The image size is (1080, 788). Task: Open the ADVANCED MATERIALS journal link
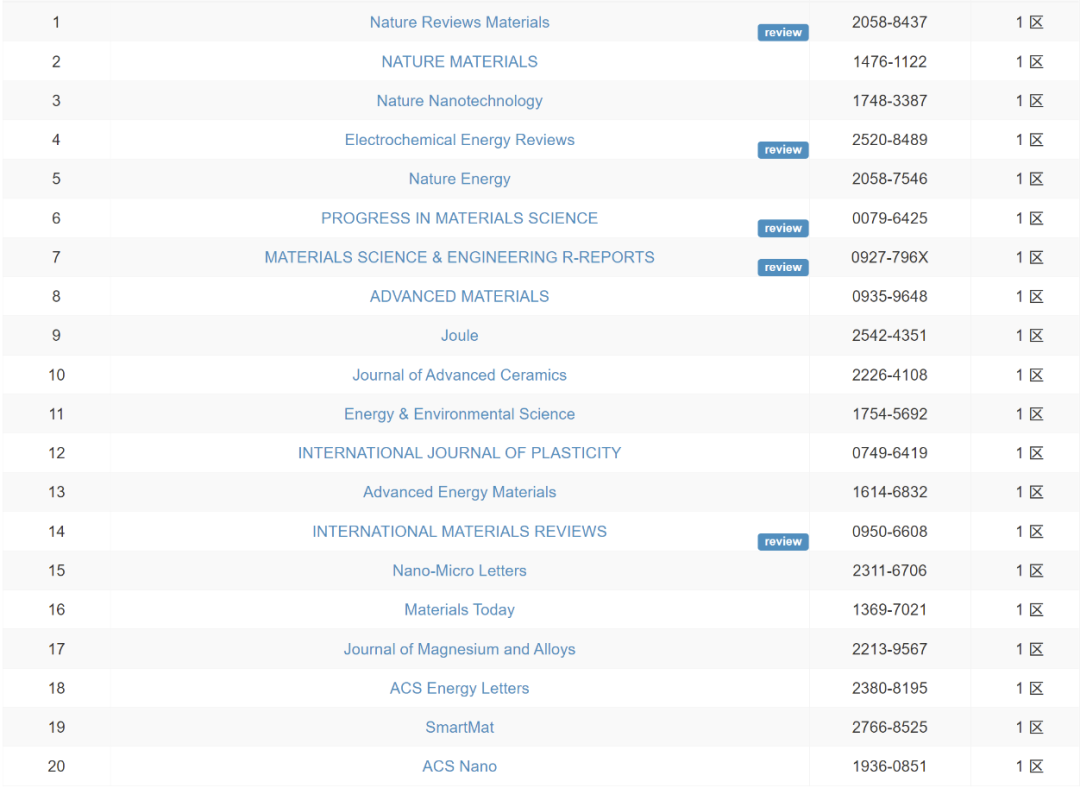pyautogui.click(x=459, y=296)
